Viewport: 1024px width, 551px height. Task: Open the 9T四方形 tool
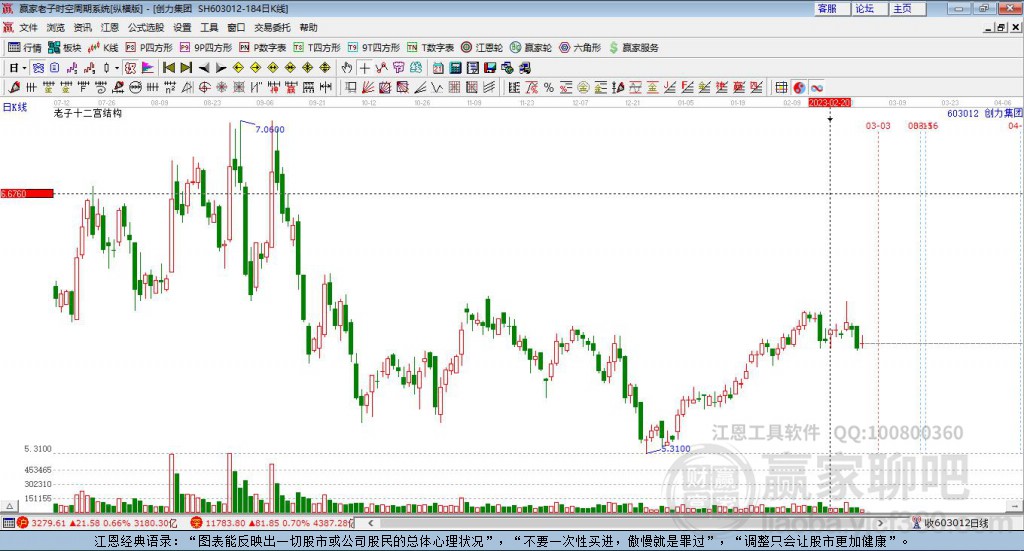[x=374, y=48]
